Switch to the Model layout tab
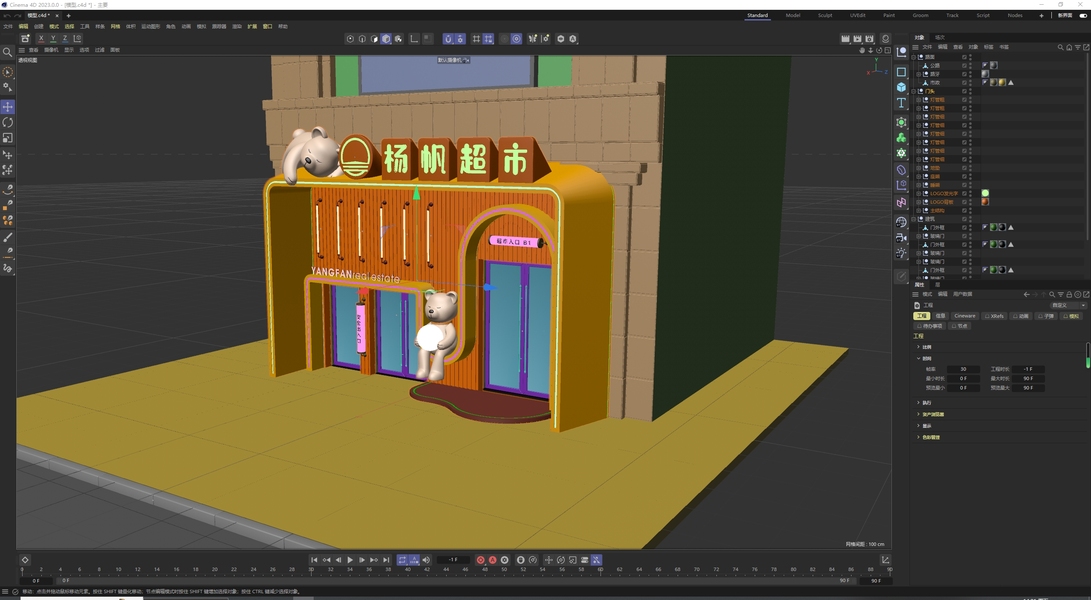The height and width of the screenshot is (600, 1091). (x=793, y=15)
